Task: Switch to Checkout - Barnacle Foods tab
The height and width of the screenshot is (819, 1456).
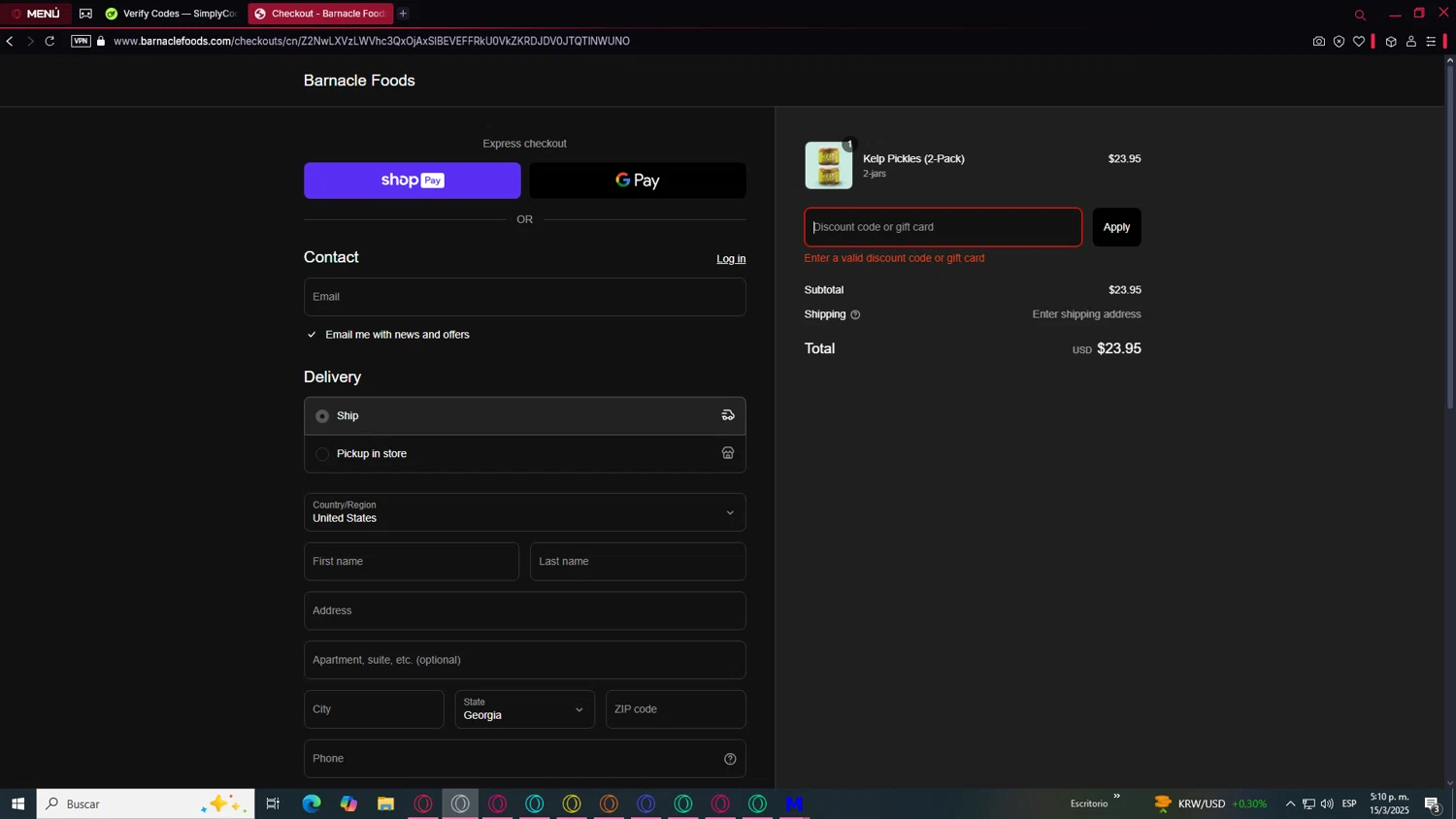Action: click(320, 14)
